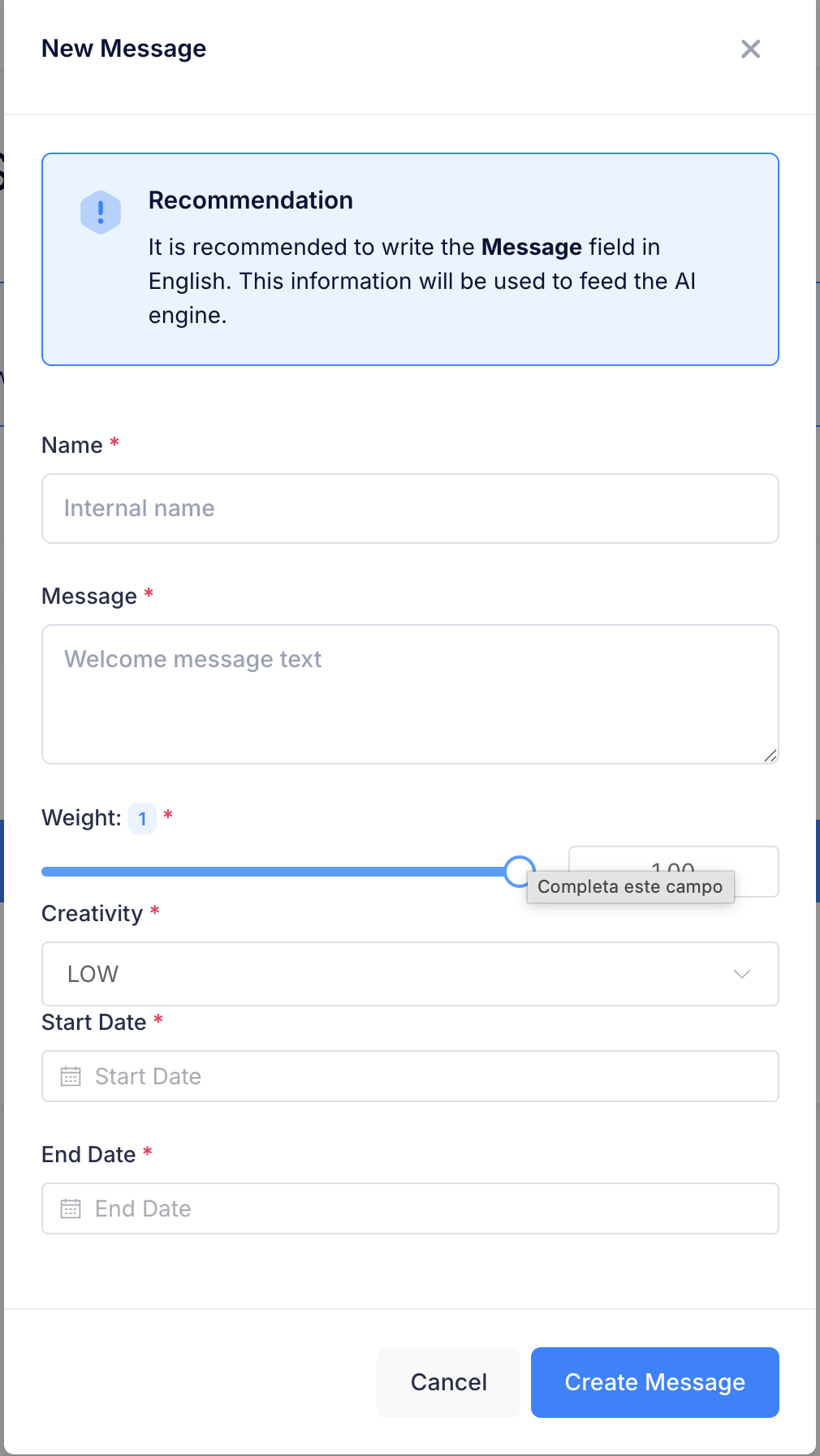This screenshot has width=820, height=1456.
Task: Click the Start Date calendar icon
Action: pyautogui.click(x=71, y=1076)
